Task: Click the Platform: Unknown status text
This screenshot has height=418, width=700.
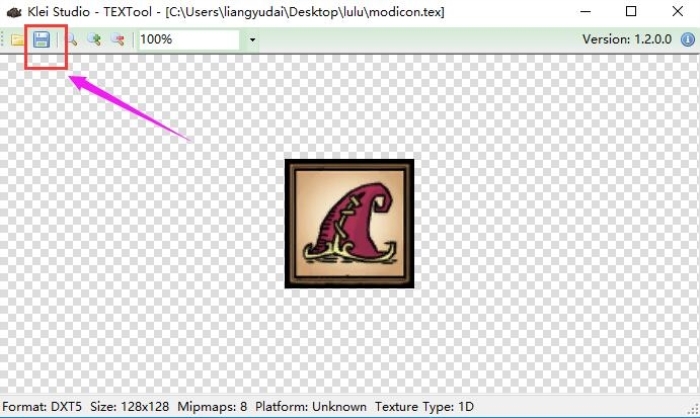Action: coord(311,407)
